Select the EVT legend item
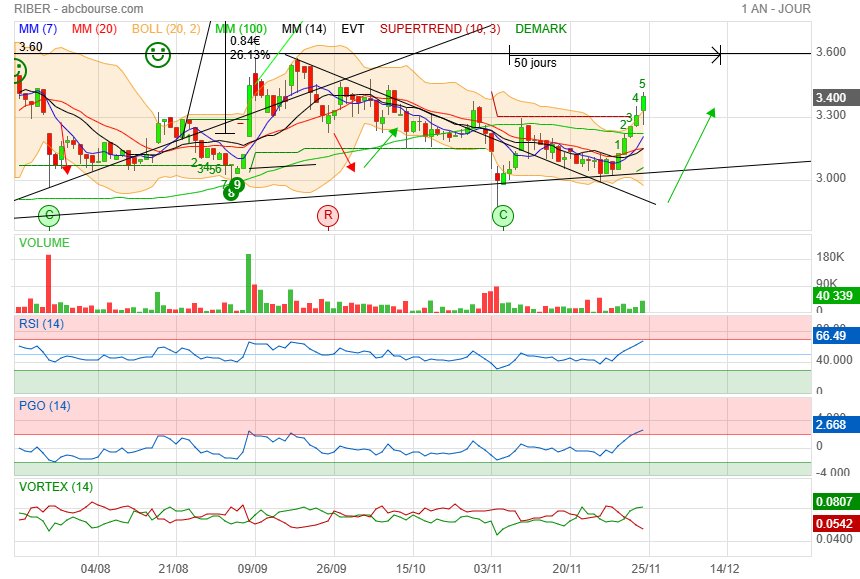 pyautogui.click(x=352, y=29)
